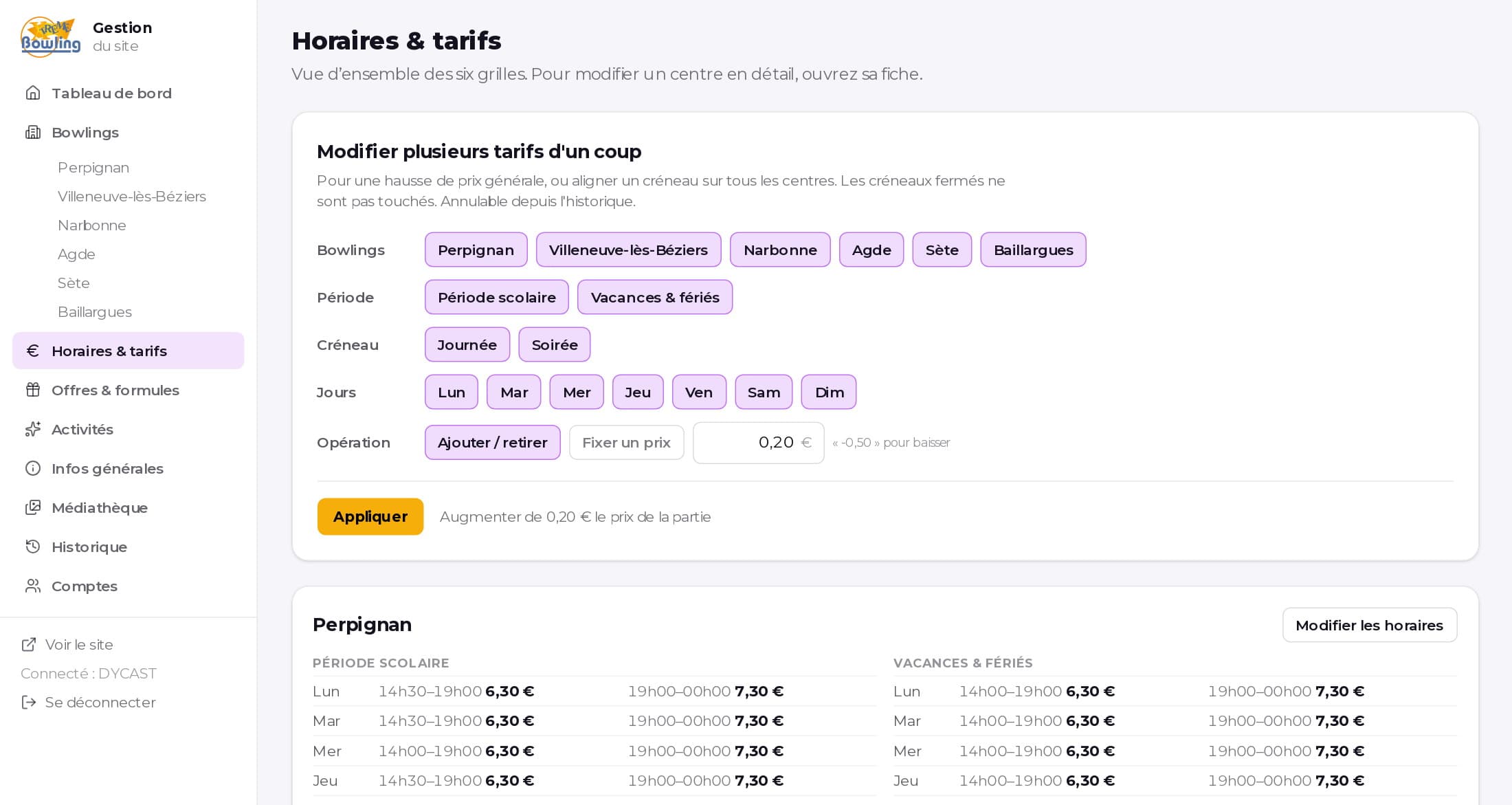Click the external link icon for Voir le site
Viewport: 1512px width, 805px height.
pyautogui.click(x=29, y=644)
